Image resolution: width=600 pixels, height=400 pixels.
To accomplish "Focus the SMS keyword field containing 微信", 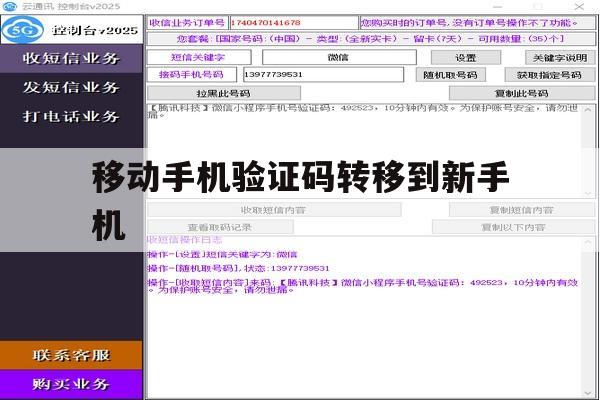I will pyautogui.click(x=339, y=57).
